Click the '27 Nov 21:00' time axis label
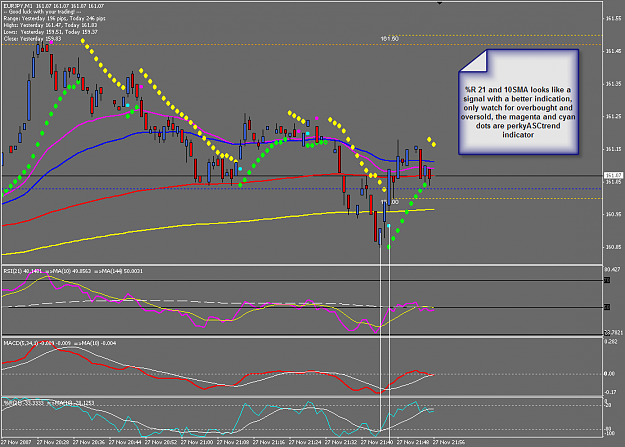 pyautogui.click(x=197, y=442)
